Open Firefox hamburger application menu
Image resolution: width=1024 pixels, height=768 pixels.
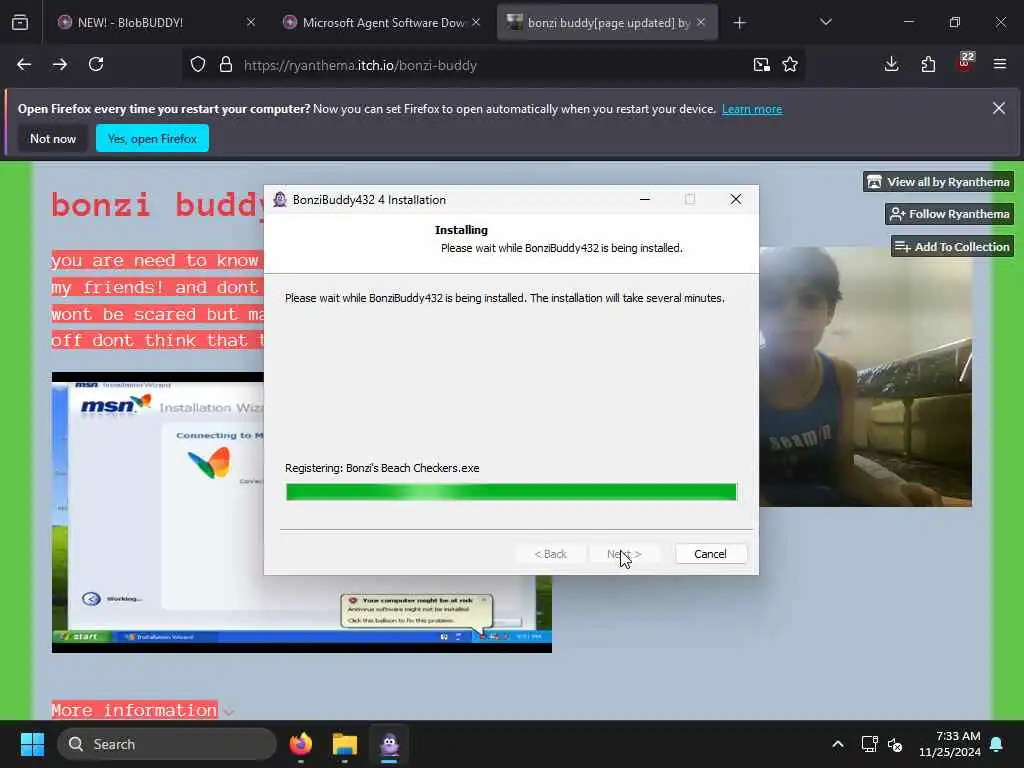[1000, 64]
